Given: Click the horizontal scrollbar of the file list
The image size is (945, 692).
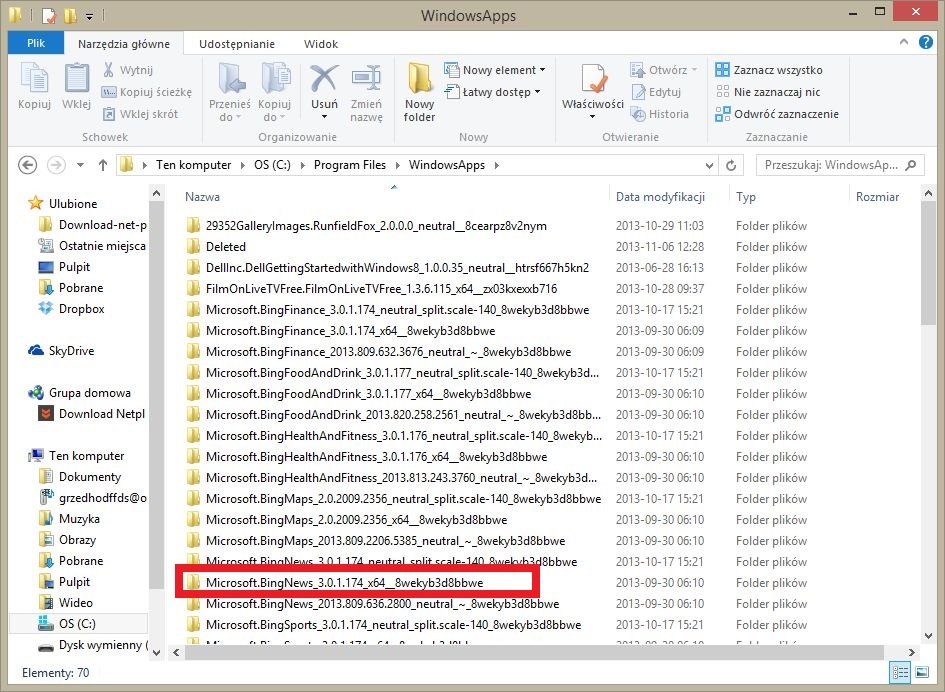Looking at the screenshot, I should tap(534, 652).
